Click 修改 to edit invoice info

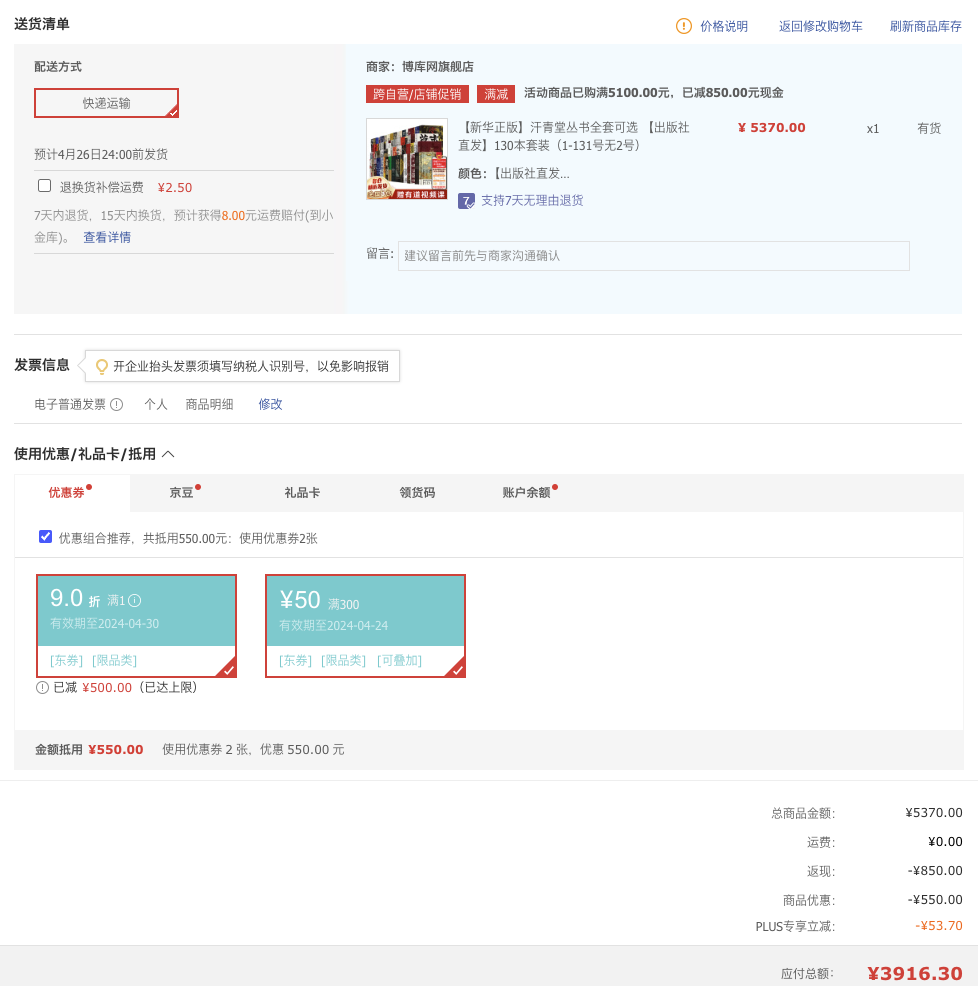click(270, 404)
